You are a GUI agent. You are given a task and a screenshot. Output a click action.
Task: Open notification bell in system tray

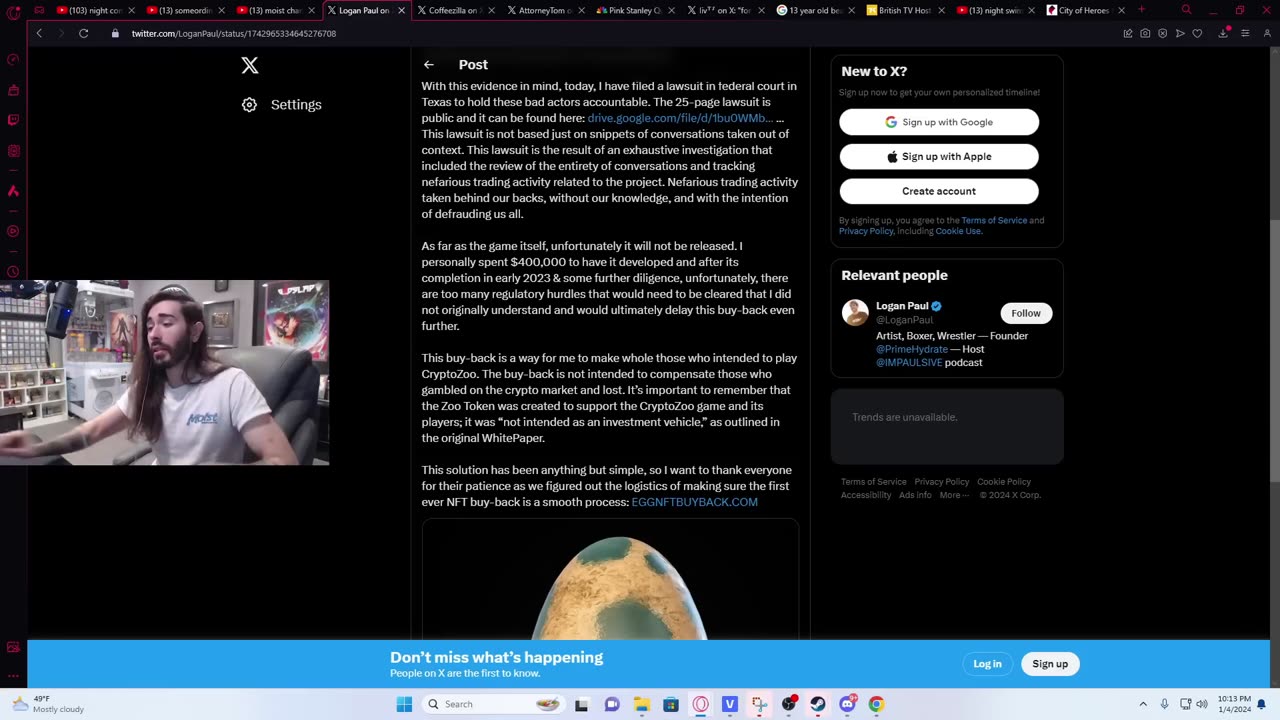coord(1261,704)
